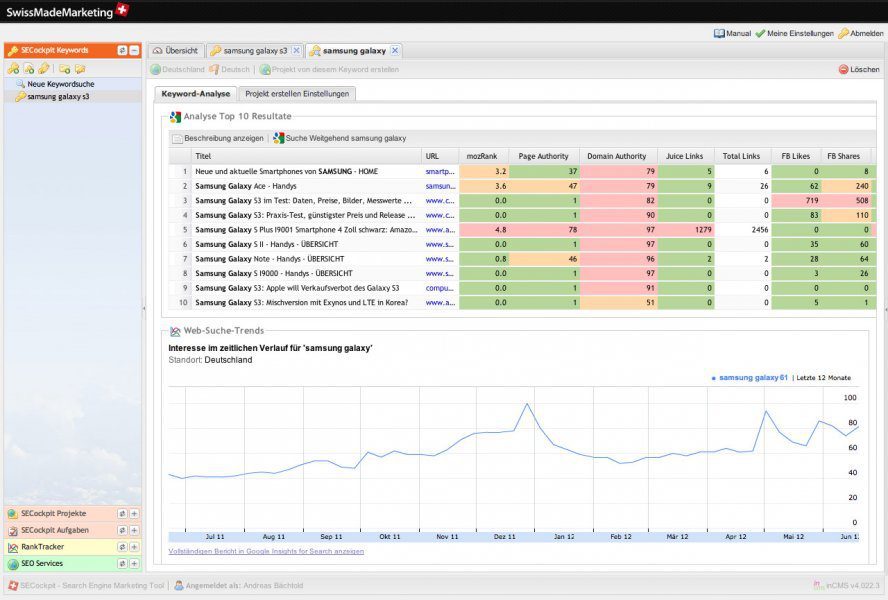Open Vollständigen Bericht in Google Insights link
Screen dimensions: 888x600
[x=266, y=551]
